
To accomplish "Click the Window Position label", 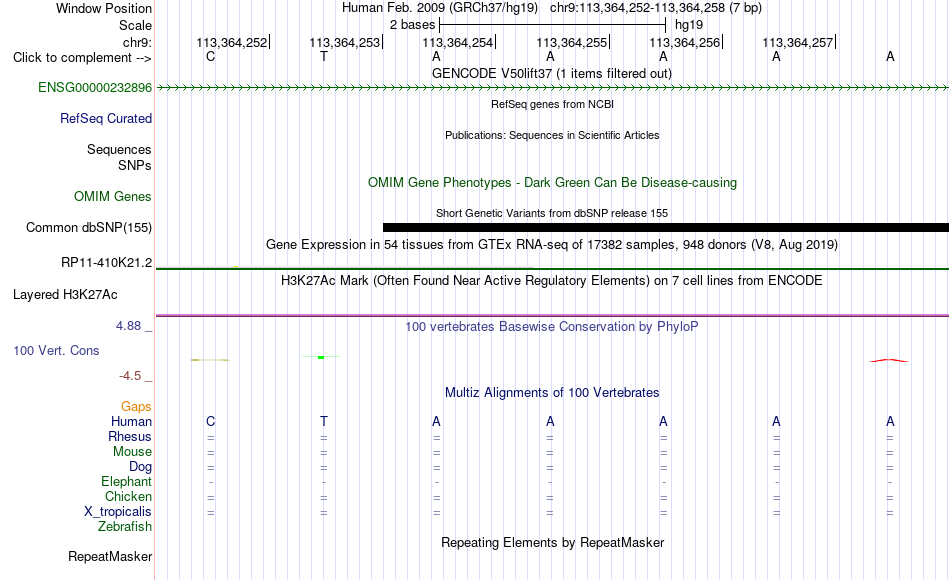I will [104, 8].
